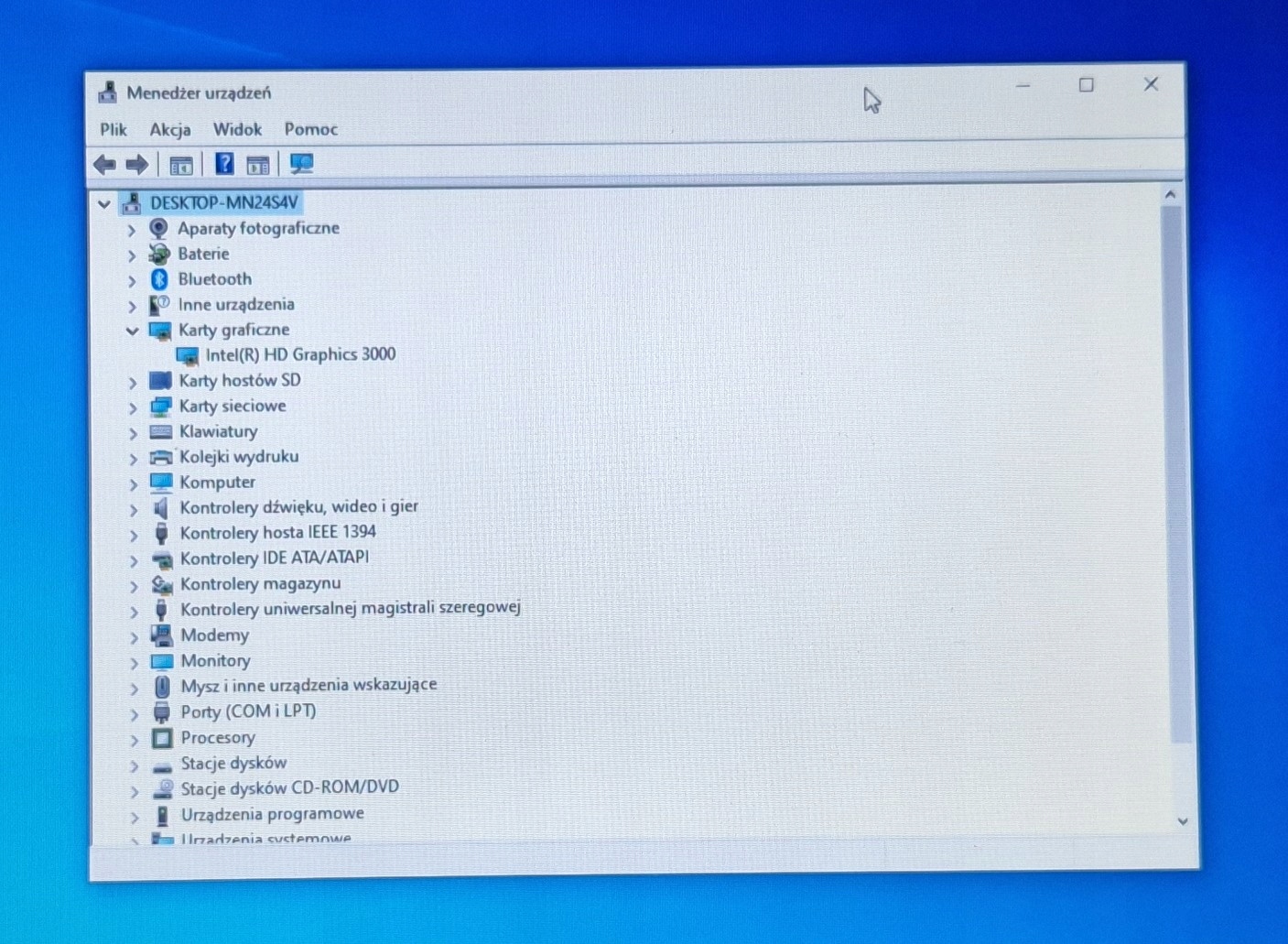
Task: Click the Kontrolery IDE ATA/ATAPI icon
Action: (x=162, y=559)
